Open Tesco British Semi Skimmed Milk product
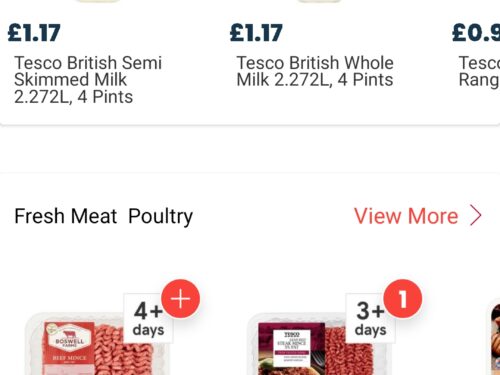500x375 pixels. coord(88,80)
